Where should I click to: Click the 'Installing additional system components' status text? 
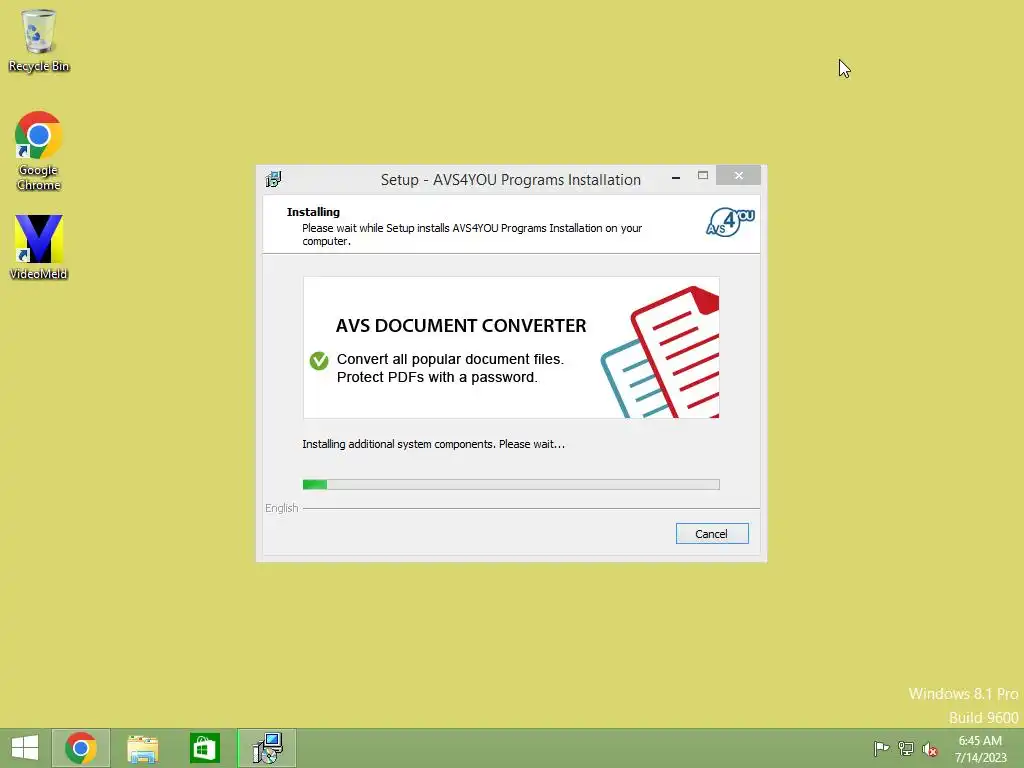tap(434, 444)
